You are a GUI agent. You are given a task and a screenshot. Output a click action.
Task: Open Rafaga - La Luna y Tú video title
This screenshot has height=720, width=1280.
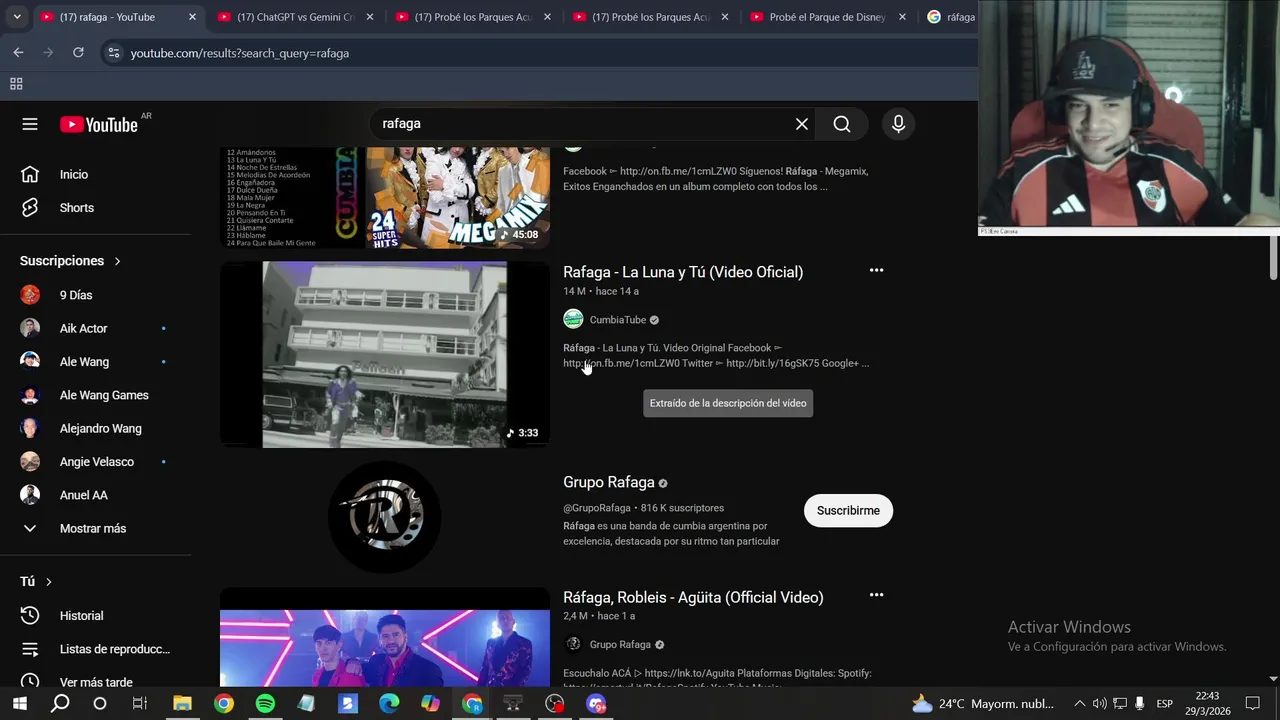click(683, 272)
